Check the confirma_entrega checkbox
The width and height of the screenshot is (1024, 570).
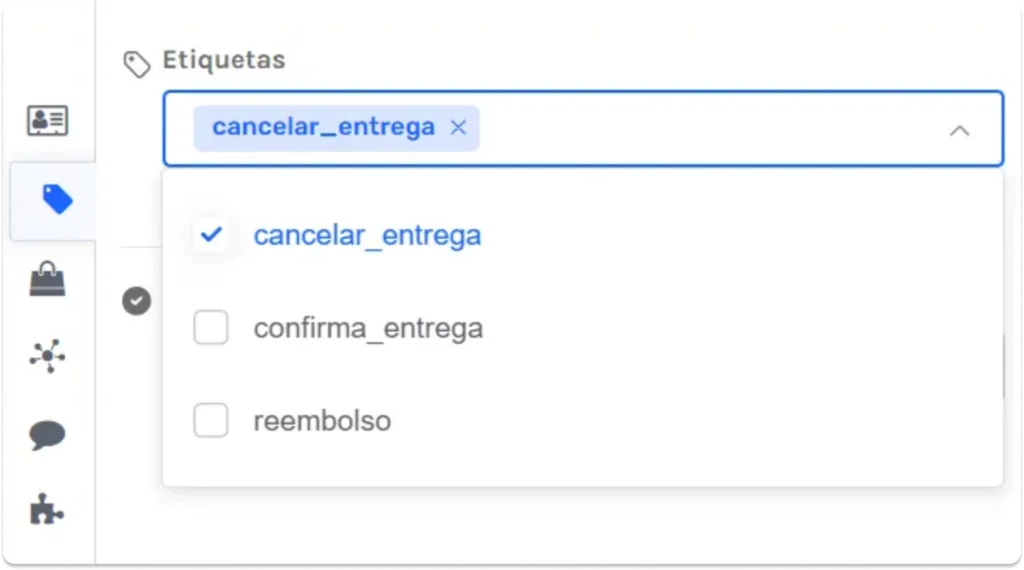(211, 328)
